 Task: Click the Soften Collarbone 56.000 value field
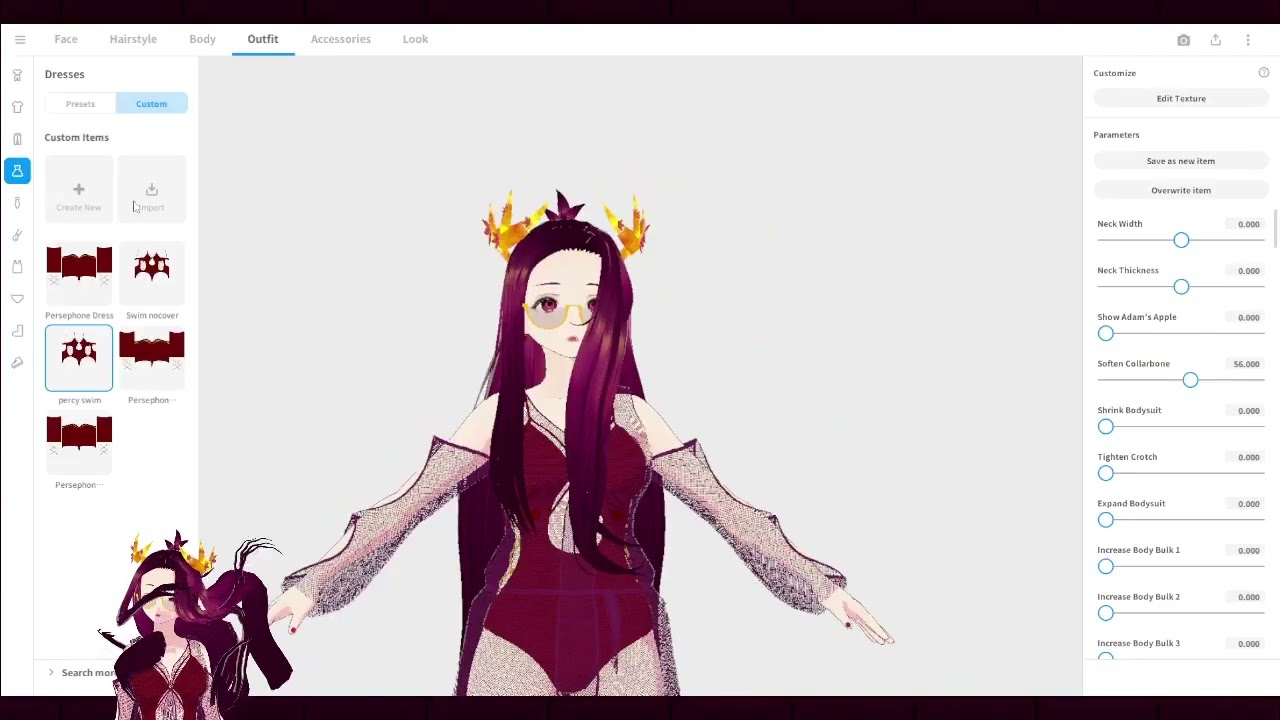[1244, 364]
